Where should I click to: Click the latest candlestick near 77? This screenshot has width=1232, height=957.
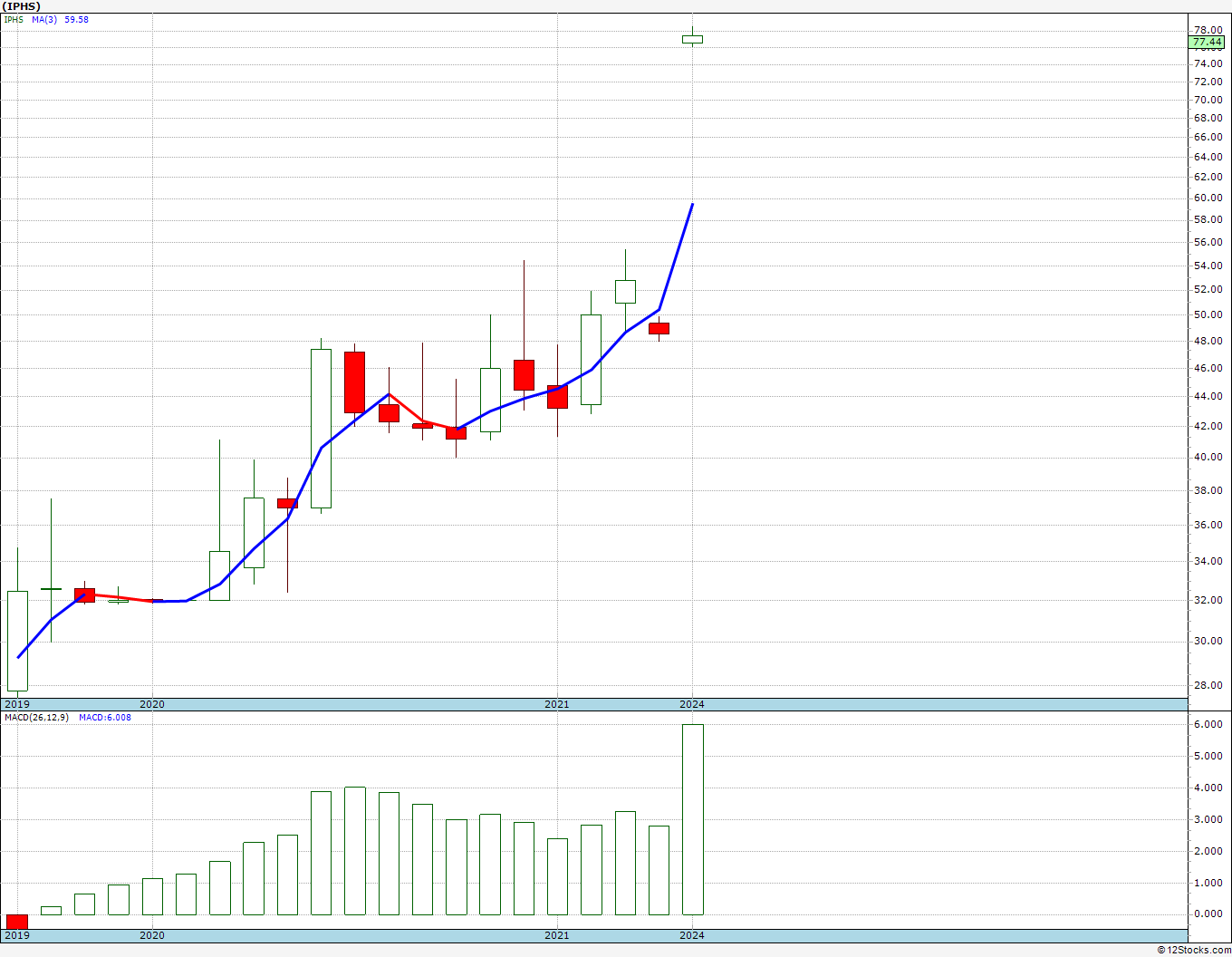[692, 39]
